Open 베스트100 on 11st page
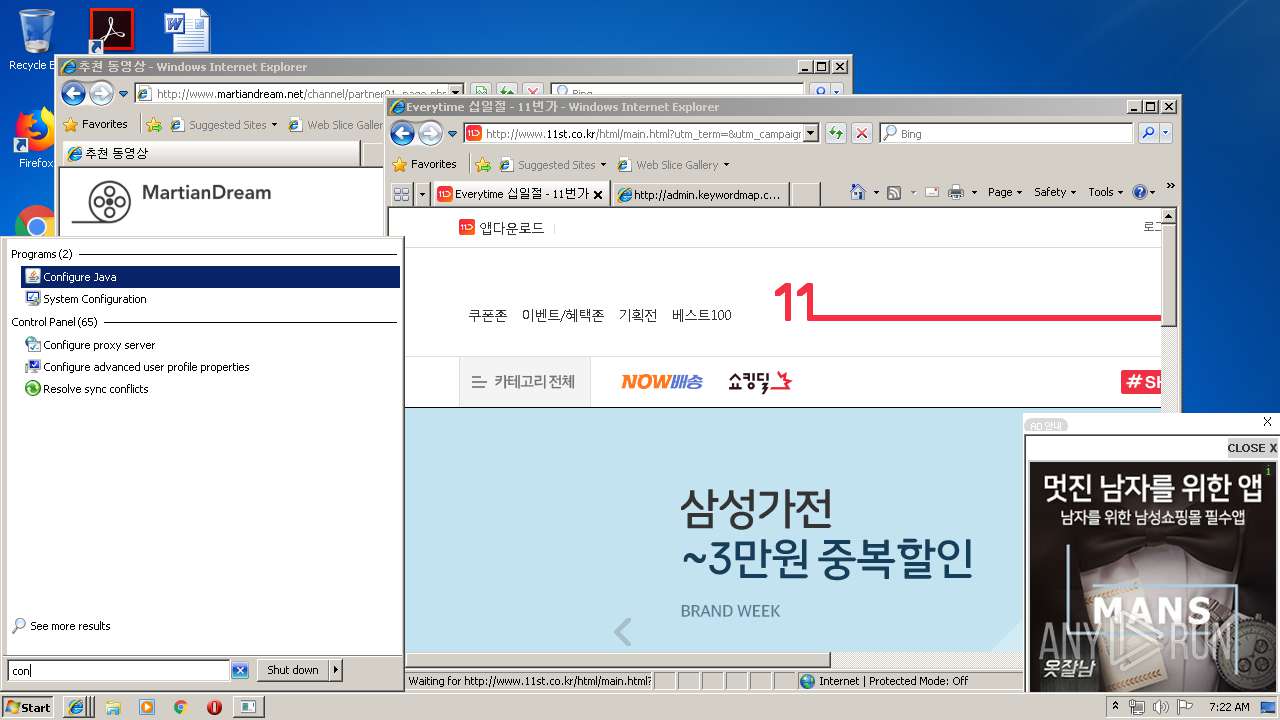Viewport: 1280px width, 720px height. pos(701,315)
